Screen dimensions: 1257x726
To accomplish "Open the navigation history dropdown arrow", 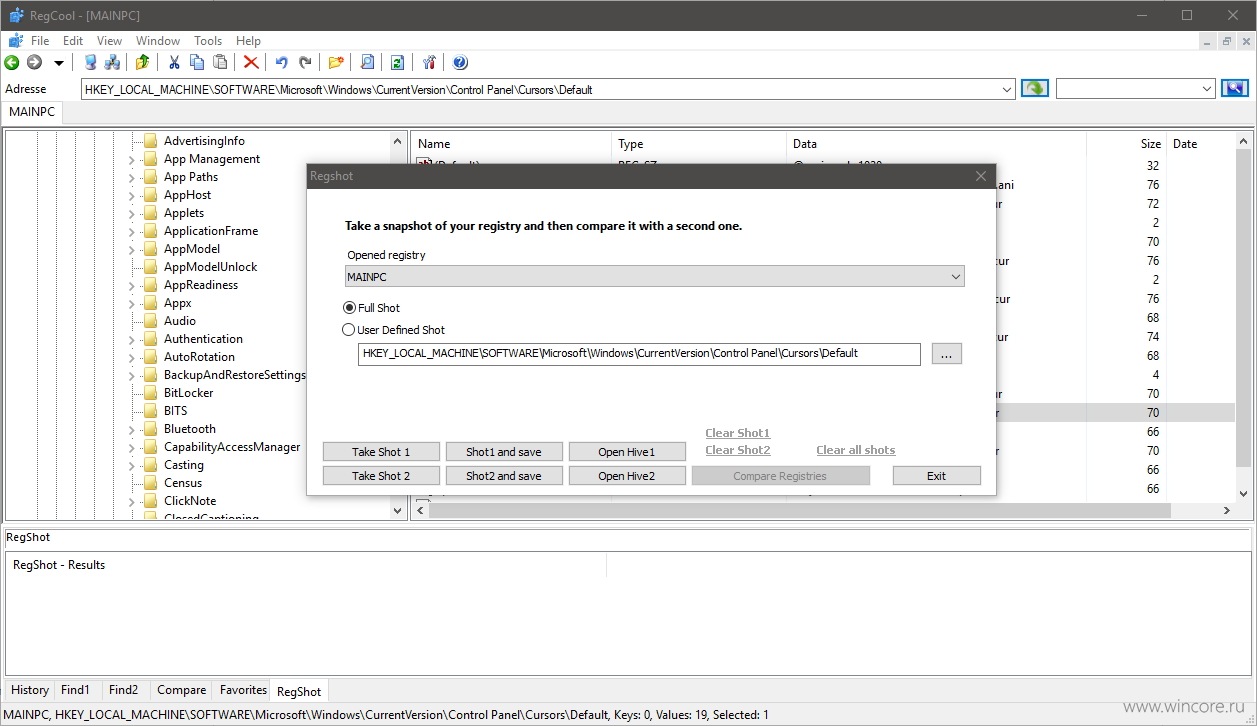I will click(59, 63).
